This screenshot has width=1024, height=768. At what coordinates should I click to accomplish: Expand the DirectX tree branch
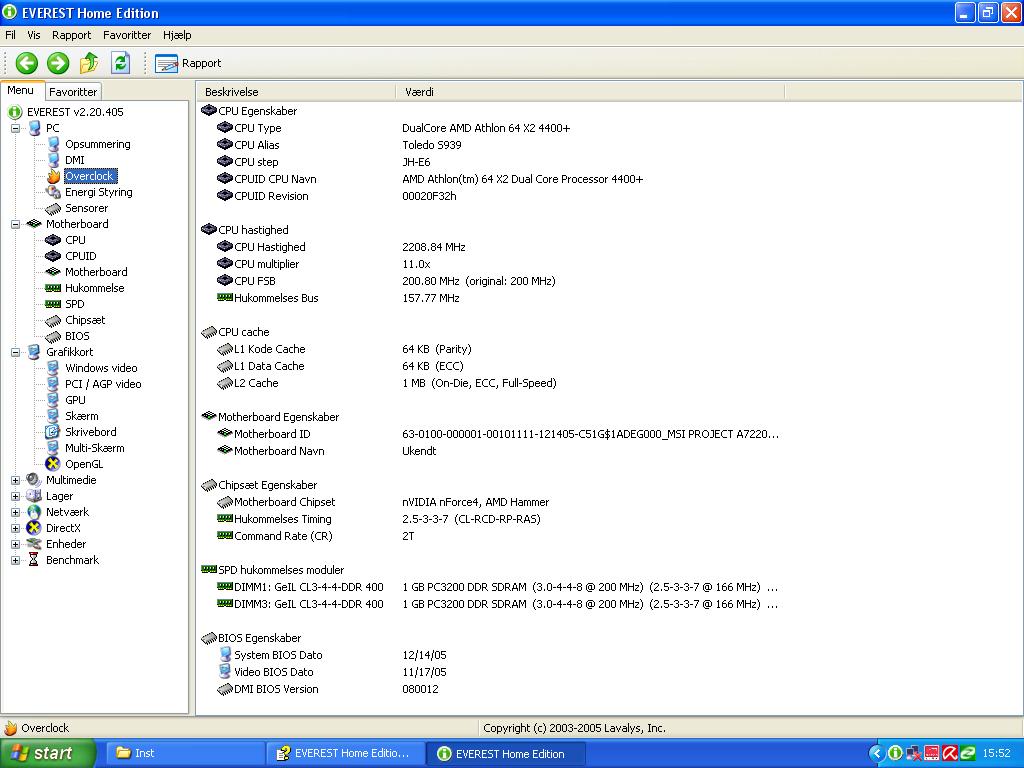click(15, 528)
